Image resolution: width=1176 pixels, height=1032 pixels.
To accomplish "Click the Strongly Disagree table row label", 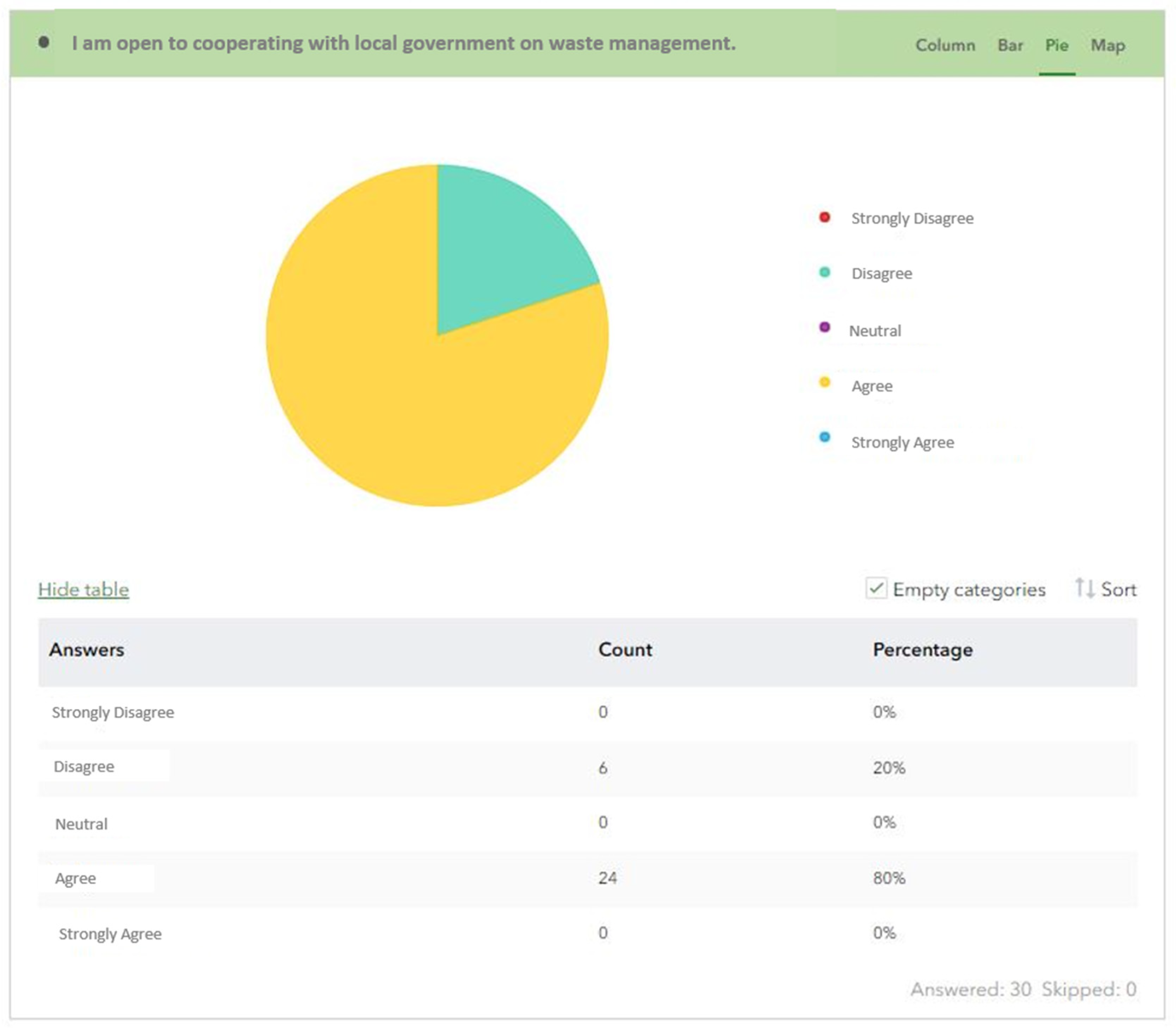I will tap(113, 712).
